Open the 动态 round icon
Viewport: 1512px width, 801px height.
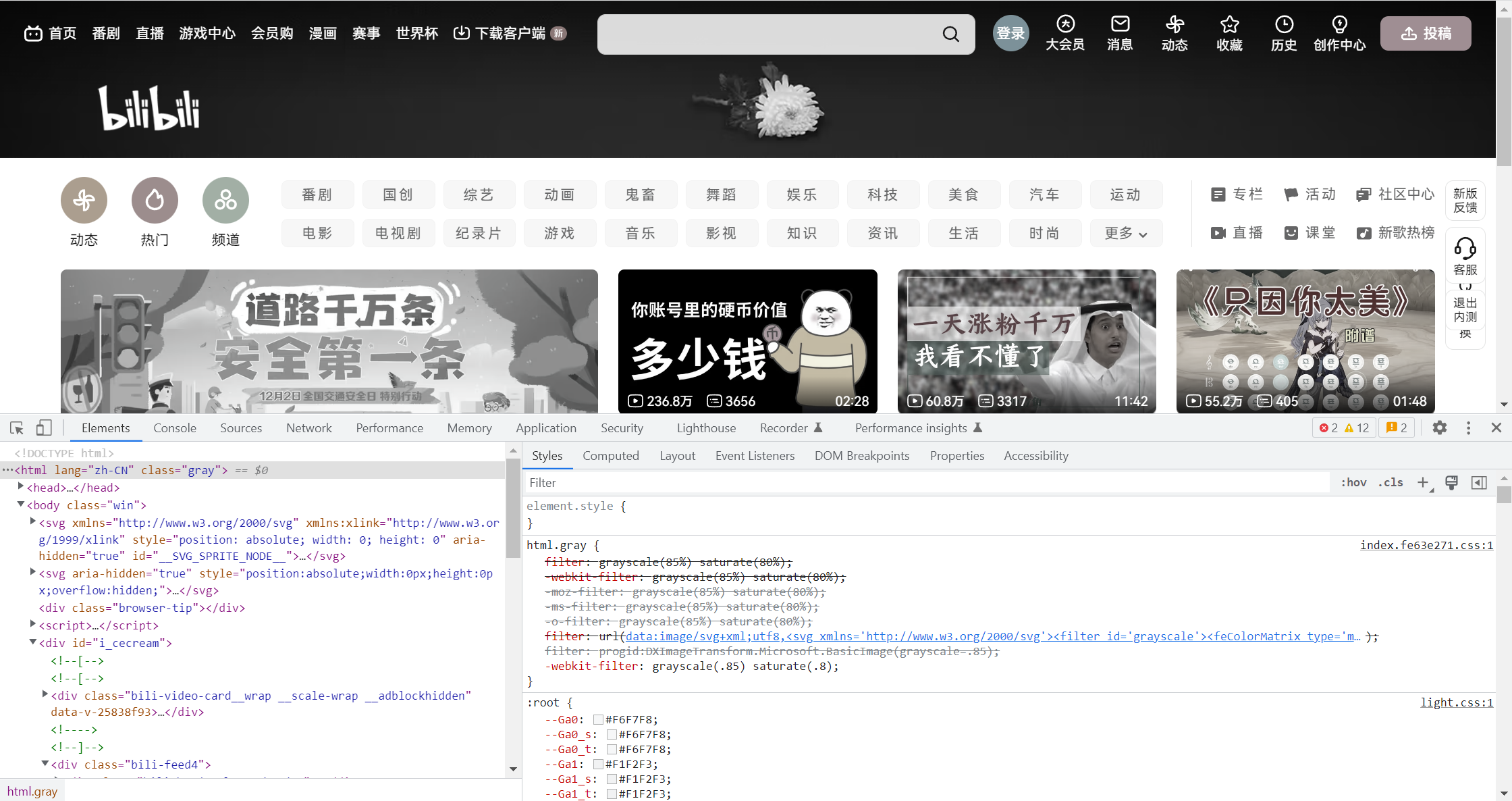coord(84,201)
